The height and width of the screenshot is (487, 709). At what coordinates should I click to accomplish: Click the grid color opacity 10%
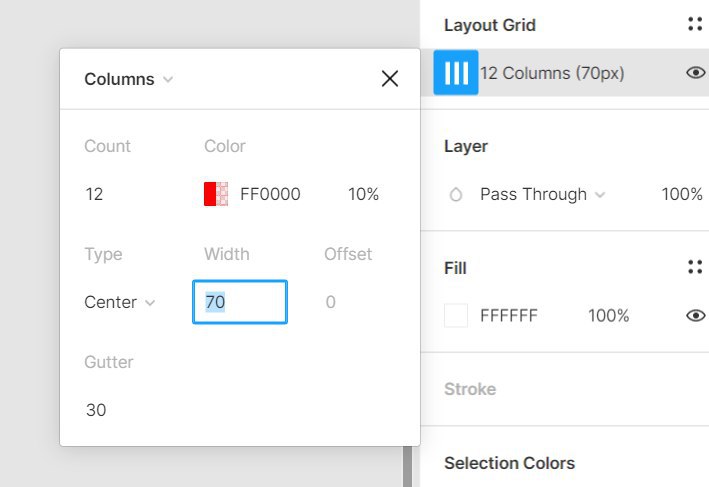pos(364,194)
